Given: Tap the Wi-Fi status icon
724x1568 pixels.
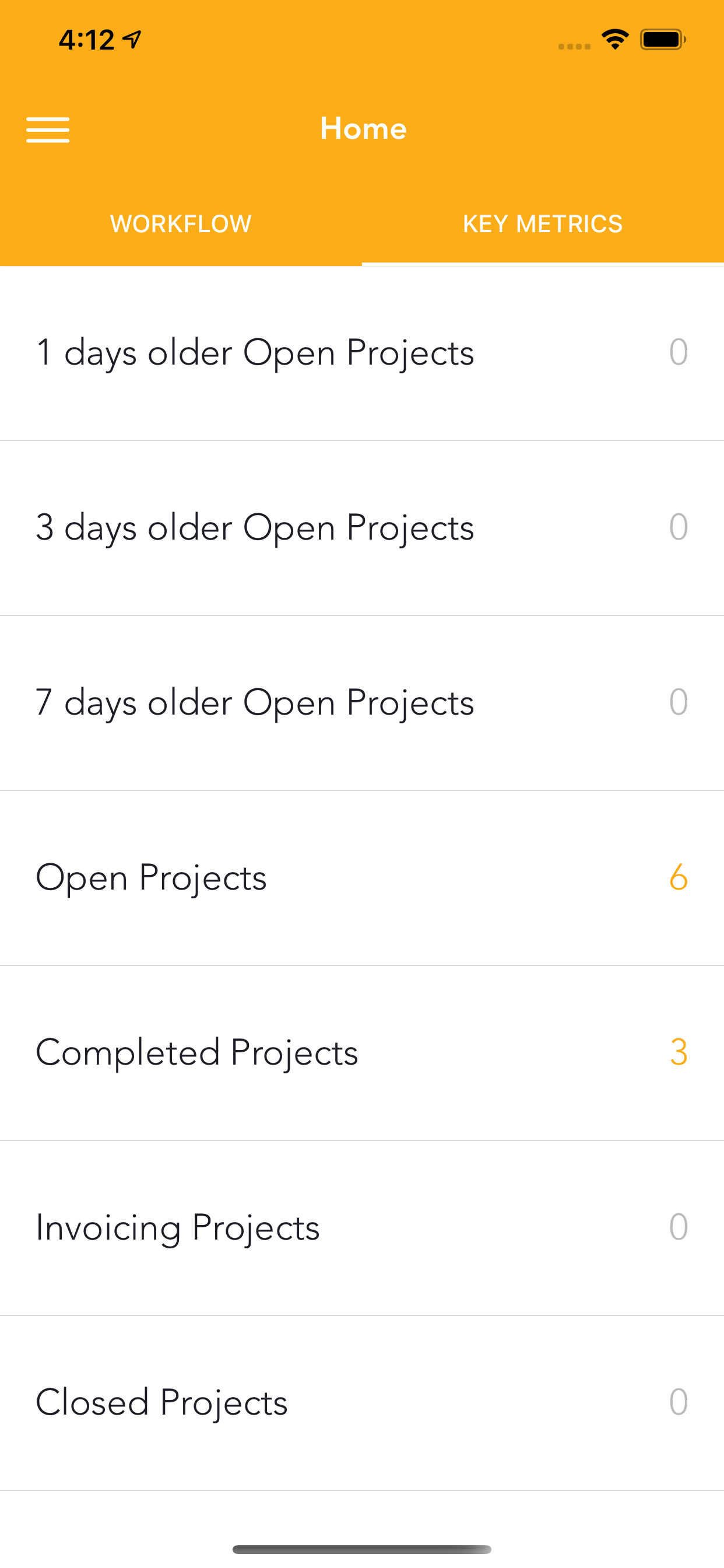Looking at the screenshot, I should 615,40.
